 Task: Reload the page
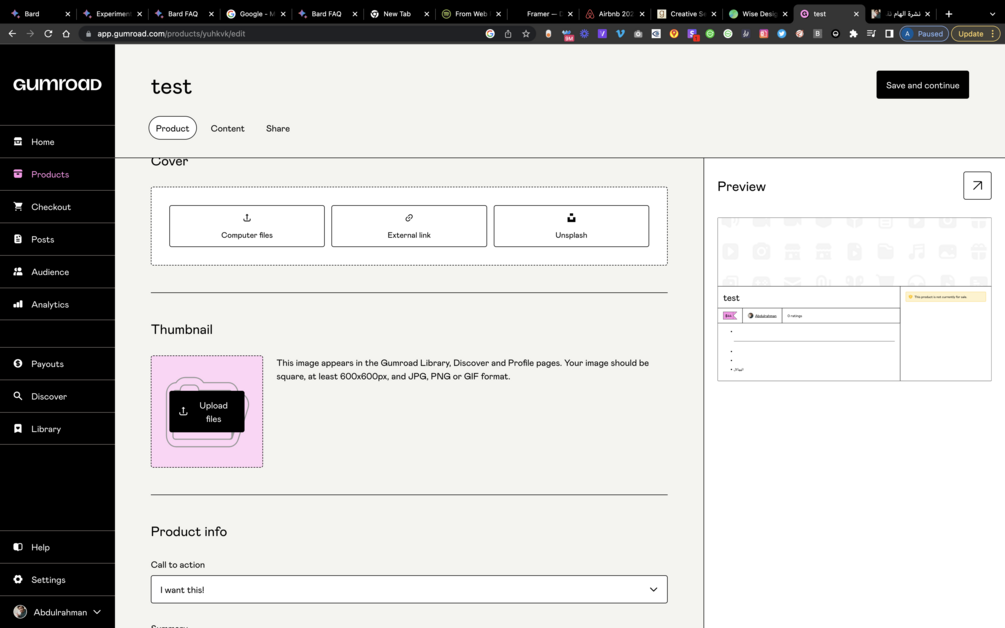48,33
